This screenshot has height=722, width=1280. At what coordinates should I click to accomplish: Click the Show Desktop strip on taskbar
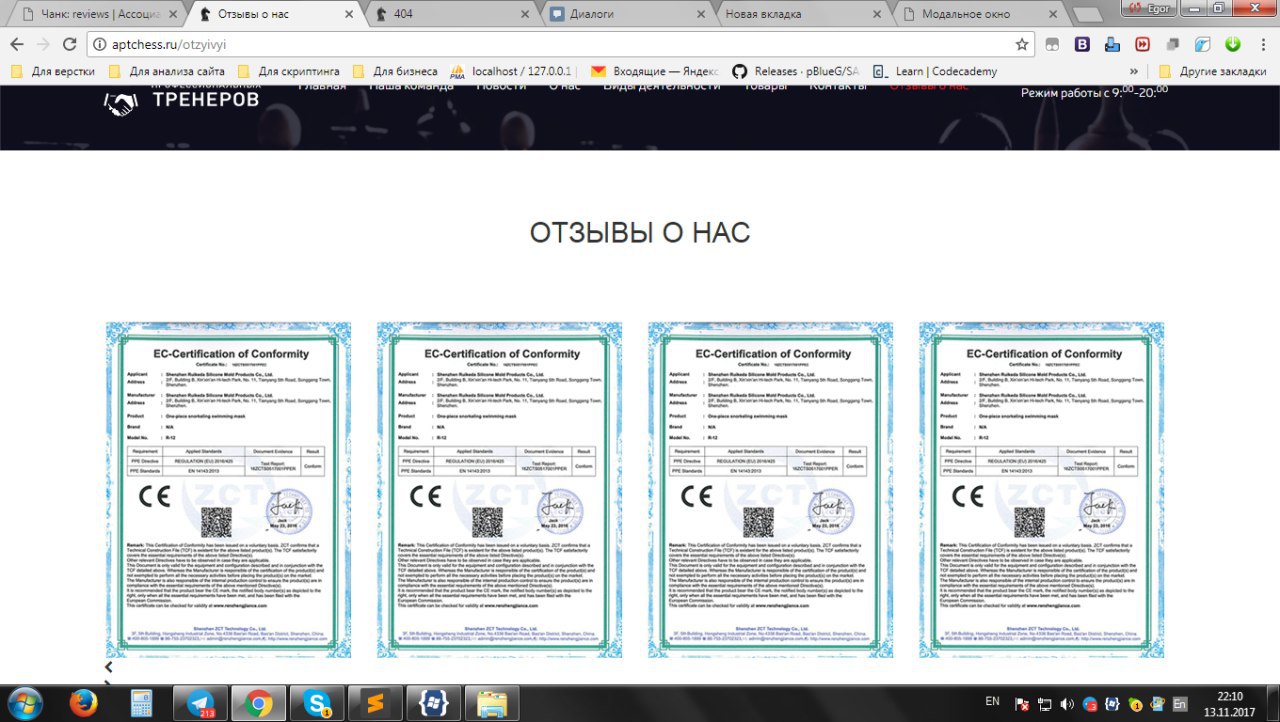coord(1273,704)
